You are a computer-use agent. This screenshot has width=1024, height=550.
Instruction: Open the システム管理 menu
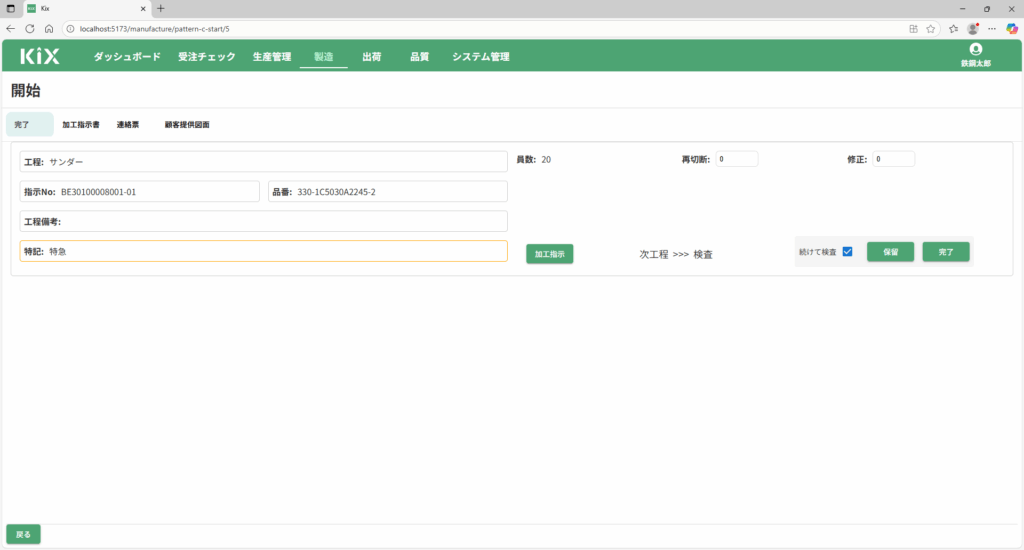click(x=480, y=57)
